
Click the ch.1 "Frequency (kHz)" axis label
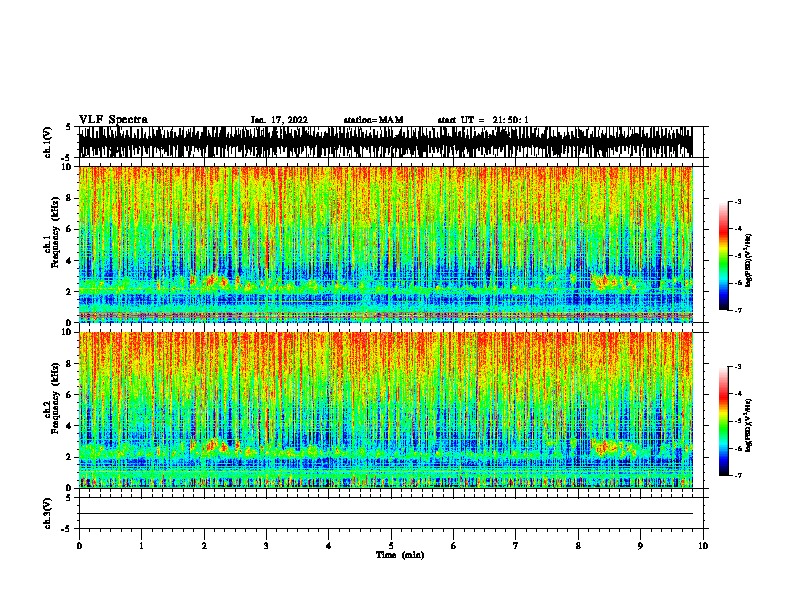(x=56, y=232)
